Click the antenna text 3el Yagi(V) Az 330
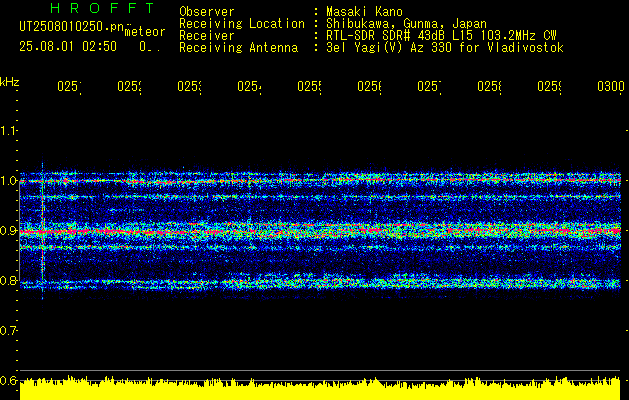The image size is (629, 400). [391, 48]
